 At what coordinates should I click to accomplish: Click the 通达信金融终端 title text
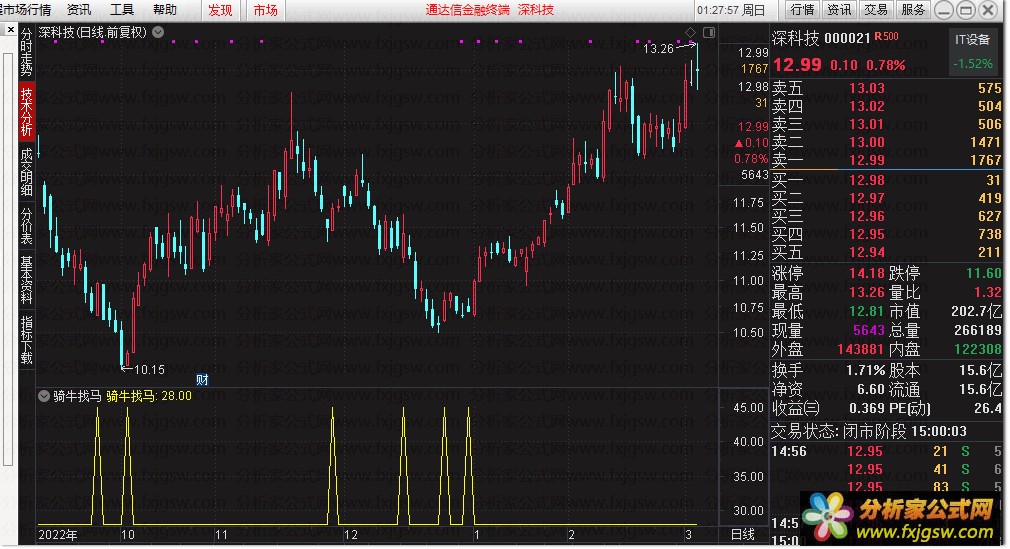(x=467, y=10)
